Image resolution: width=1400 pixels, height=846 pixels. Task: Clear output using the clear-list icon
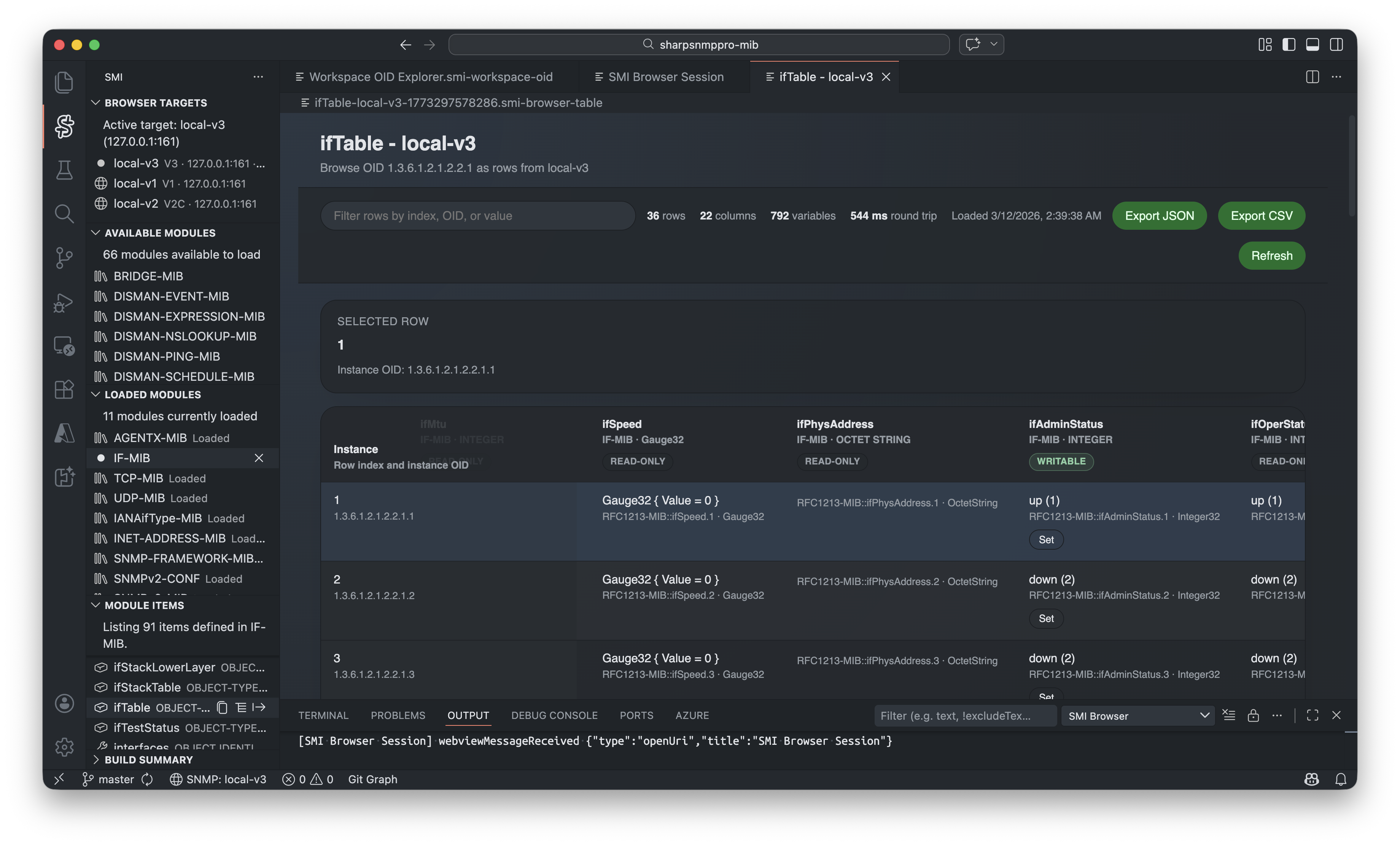pos(1229,715)
